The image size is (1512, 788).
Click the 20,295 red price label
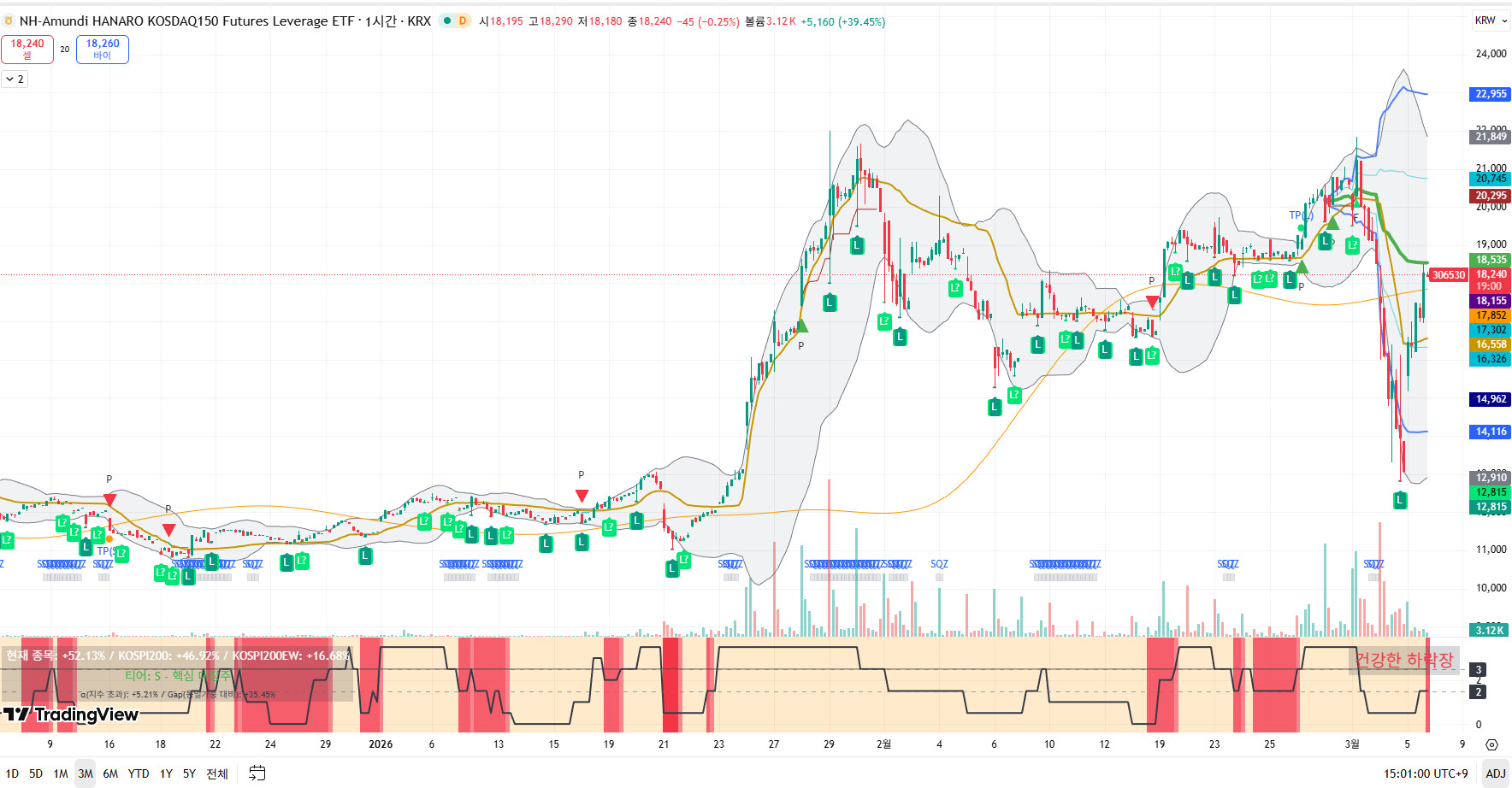[1491, 196]
